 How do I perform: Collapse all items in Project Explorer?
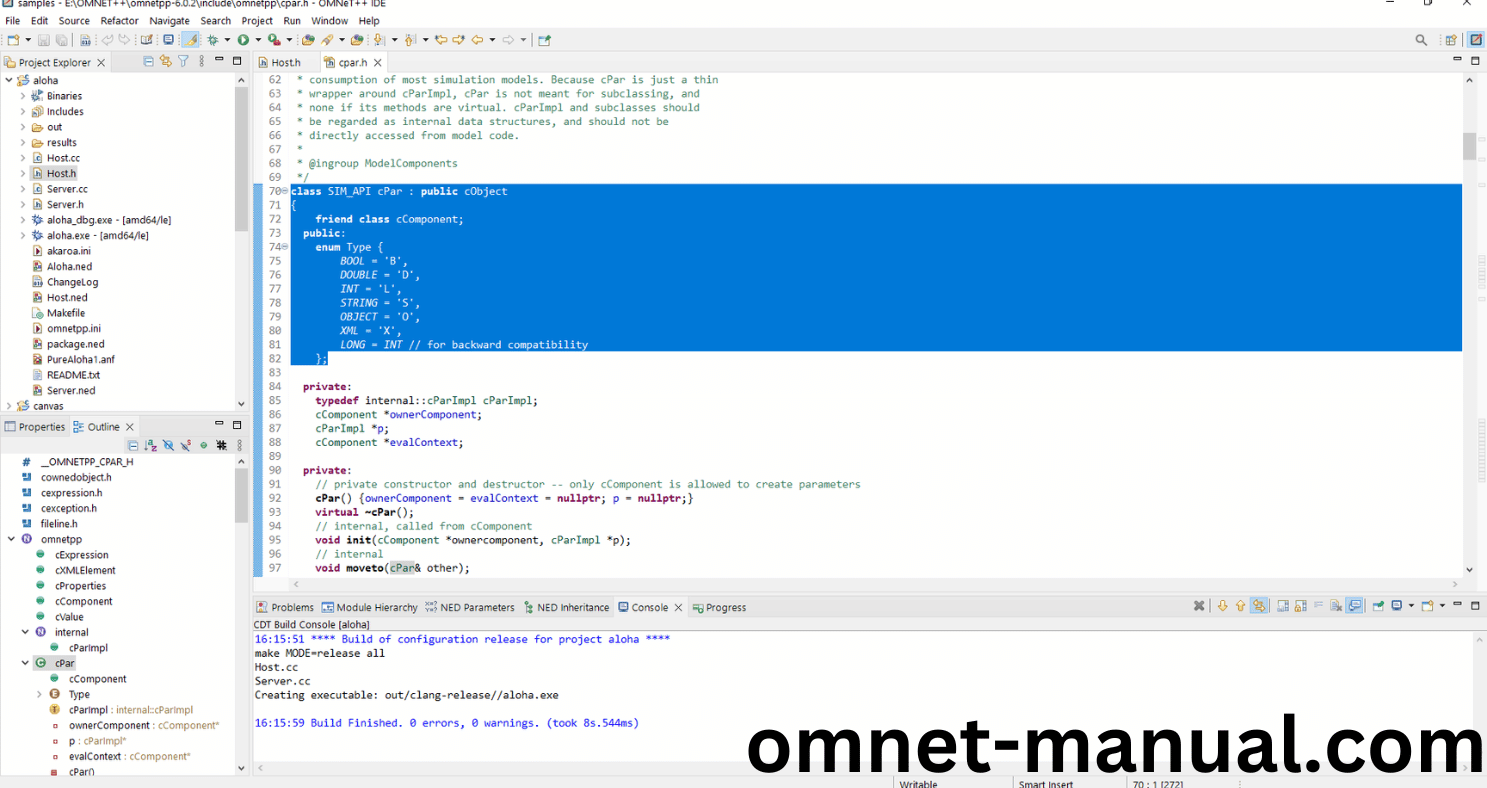pyautogui.click(x=149, y=62)
